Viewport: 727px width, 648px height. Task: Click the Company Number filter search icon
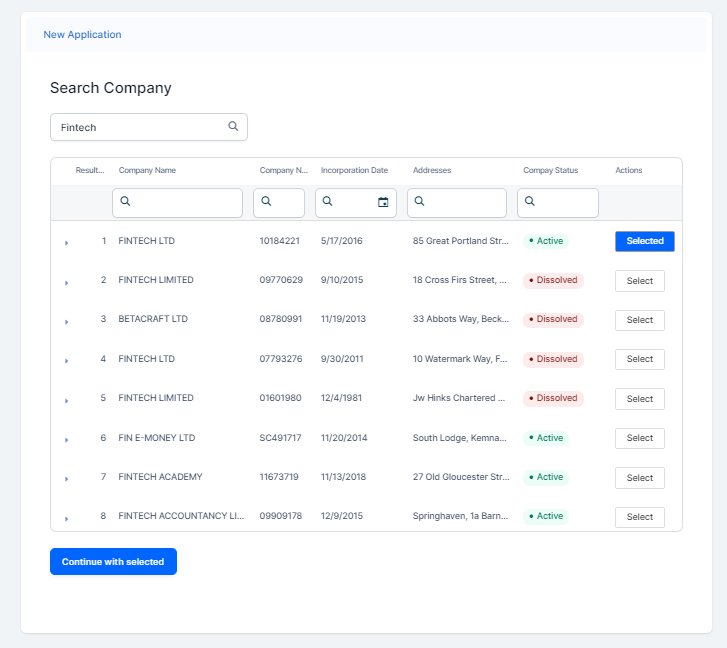point(266,202)
